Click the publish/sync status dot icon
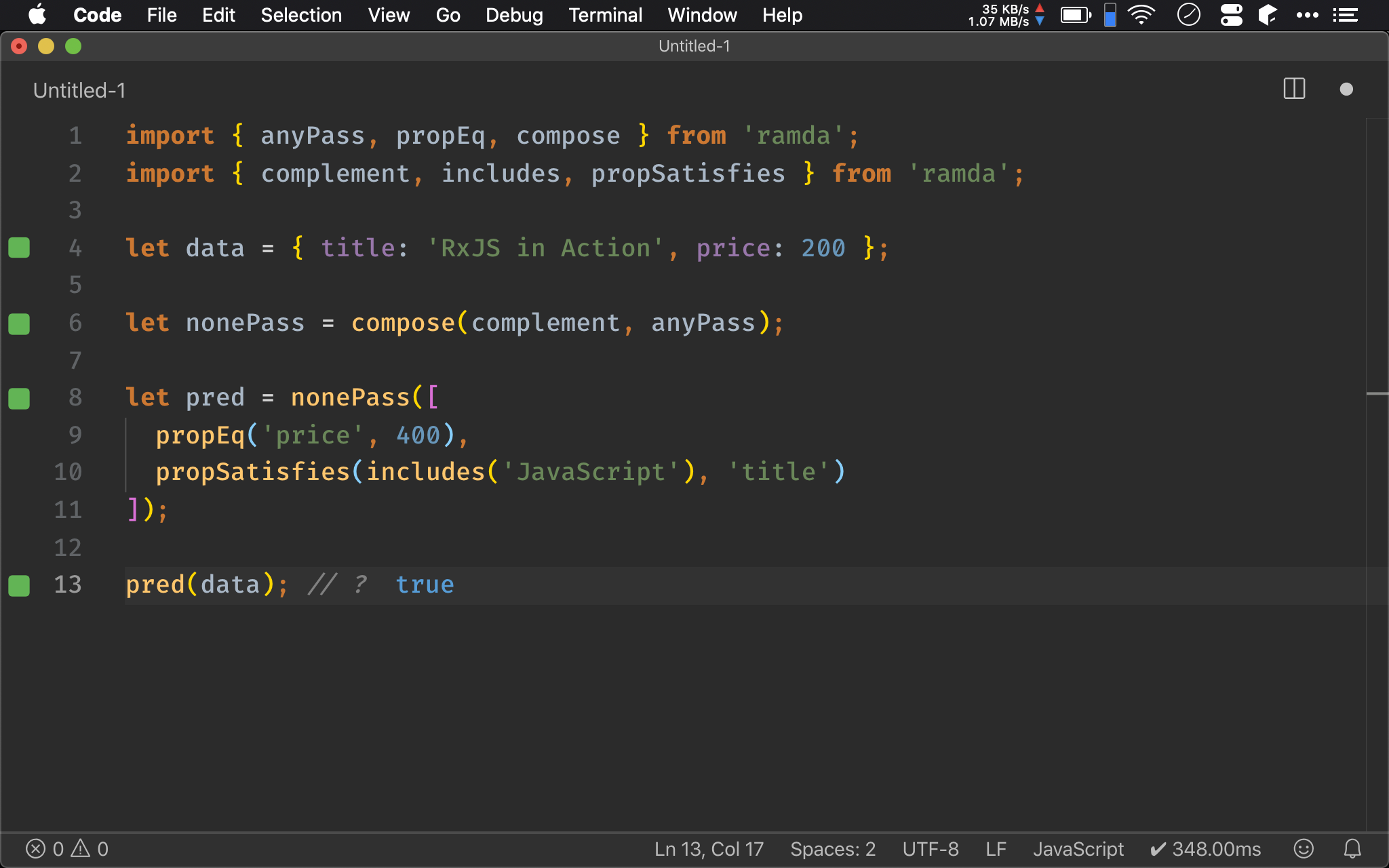This screenshot has height=868, width=1389. tap(1346, 90)
